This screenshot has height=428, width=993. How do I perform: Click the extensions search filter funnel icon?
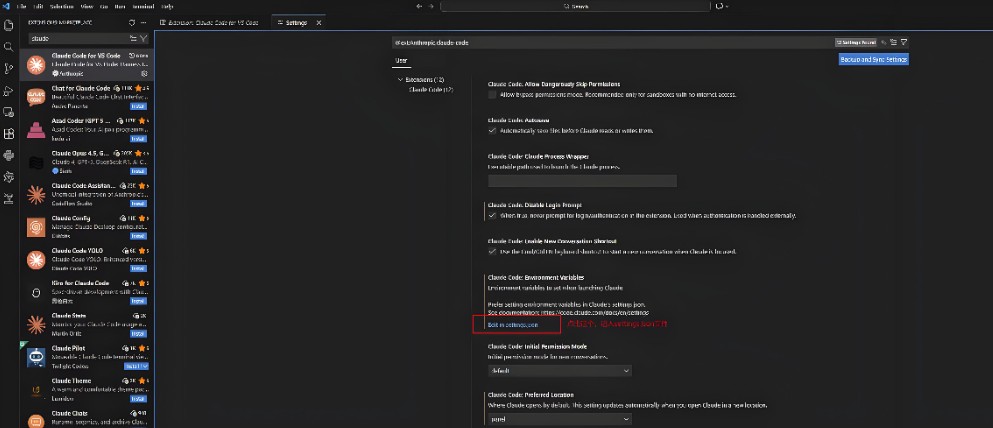click(144, 39)
